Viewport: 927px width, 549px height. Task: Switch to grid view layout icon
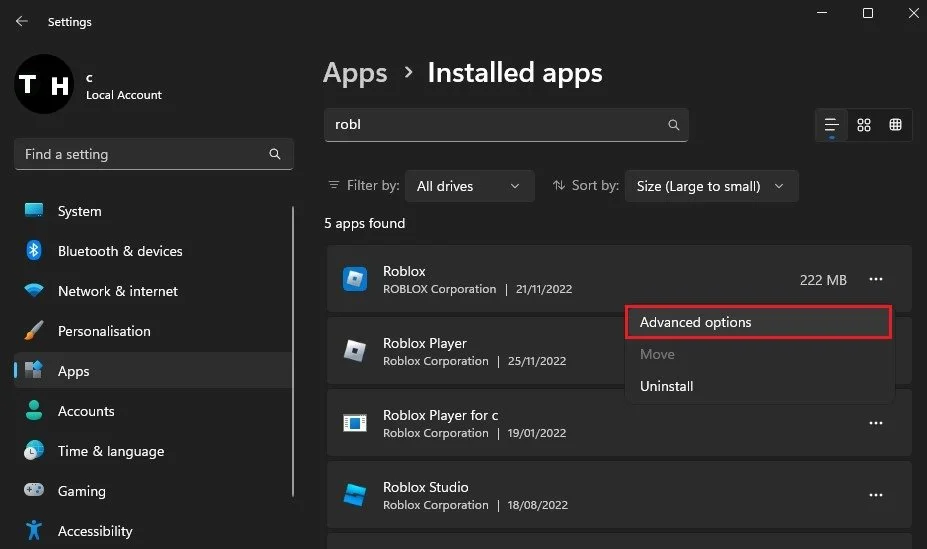pos(864,125)
